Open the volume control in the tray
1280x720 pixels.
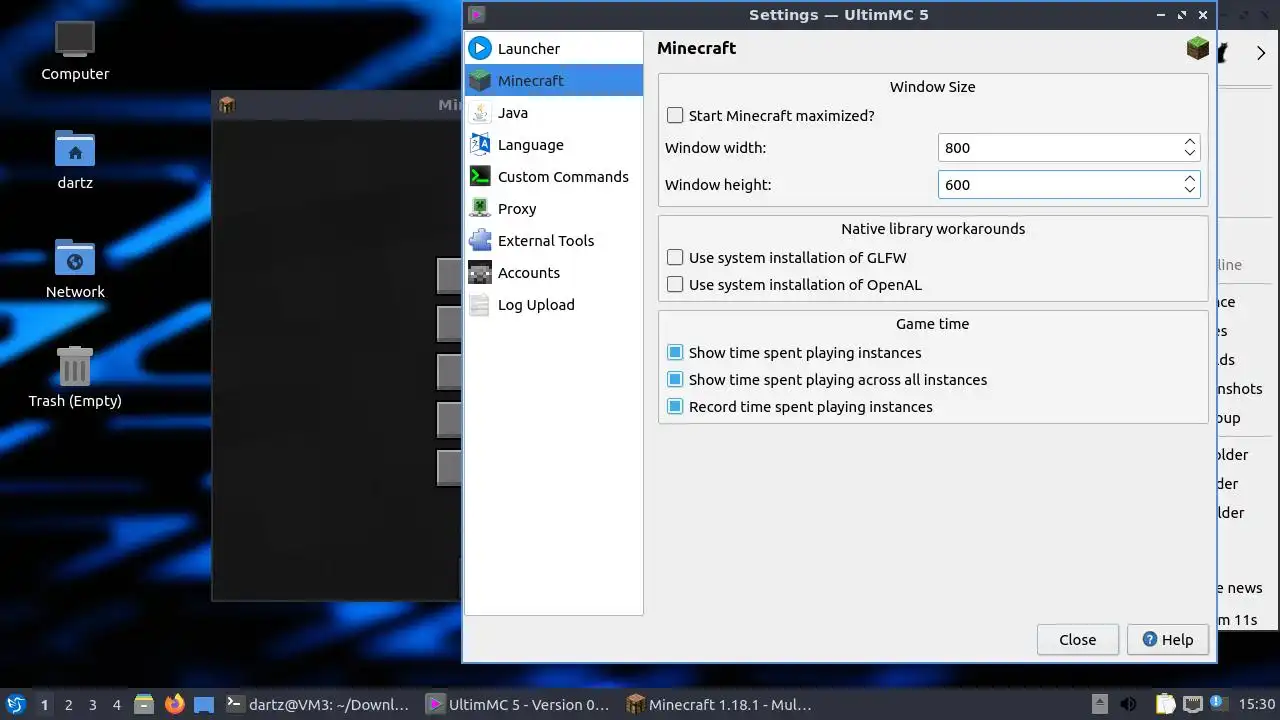pyautogui.click(x=1128, y=704)
